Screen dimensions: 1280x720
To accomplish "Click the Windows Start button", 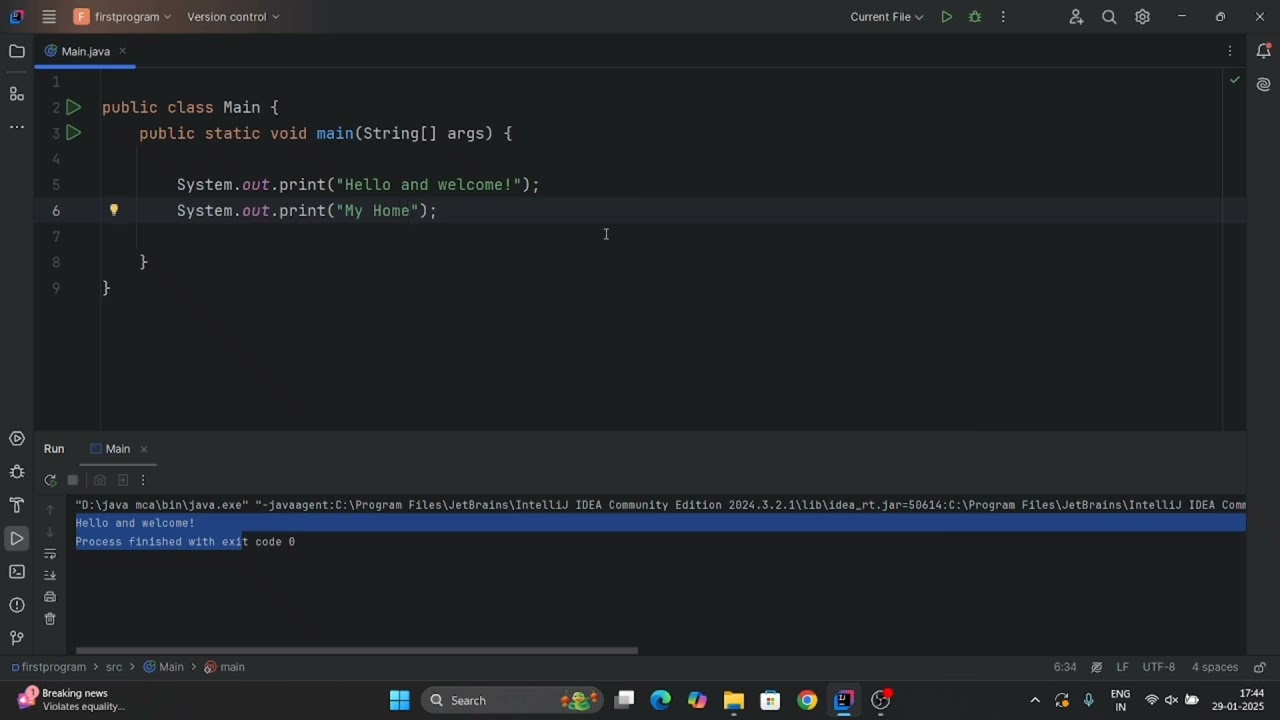I will [x=399, y=700].
